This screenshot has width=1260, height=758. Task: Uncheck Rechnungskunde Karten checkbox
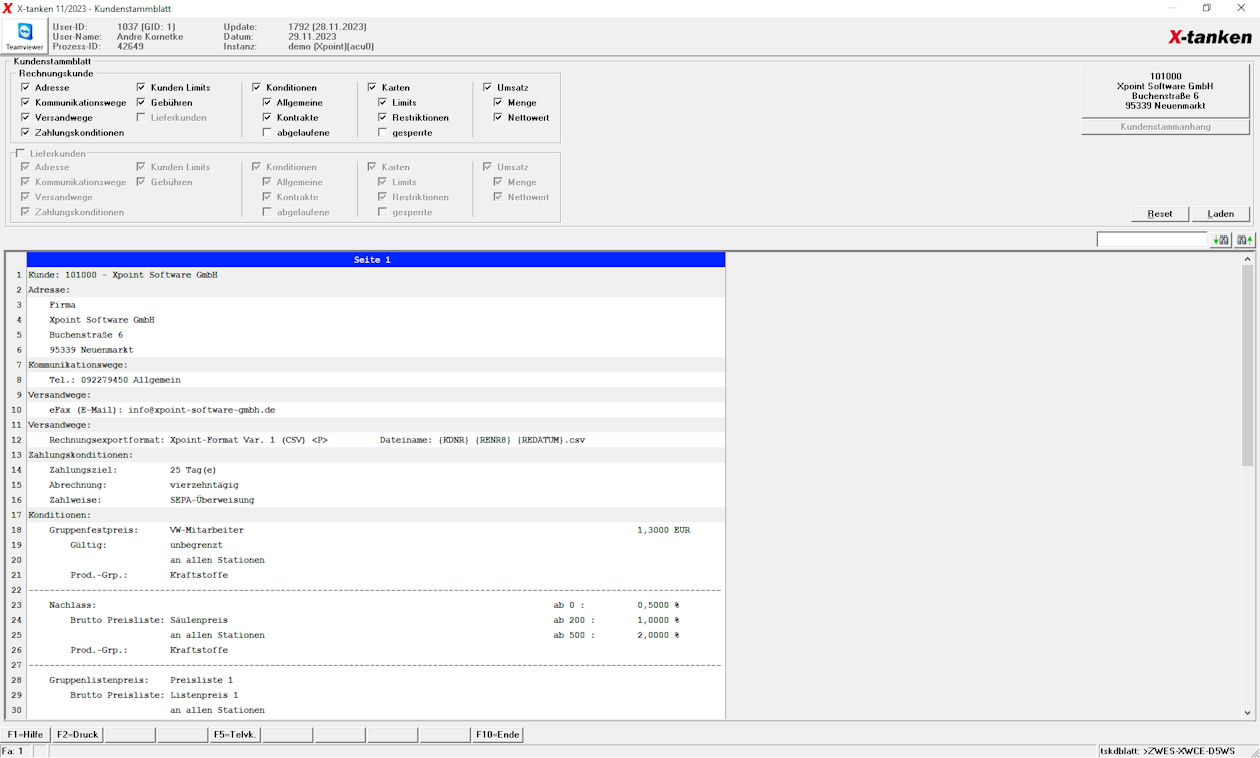tap(373, 88)
